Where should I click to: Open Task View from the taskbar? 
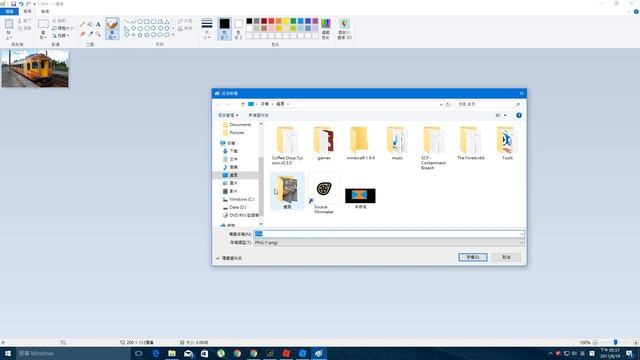(139, 353)
